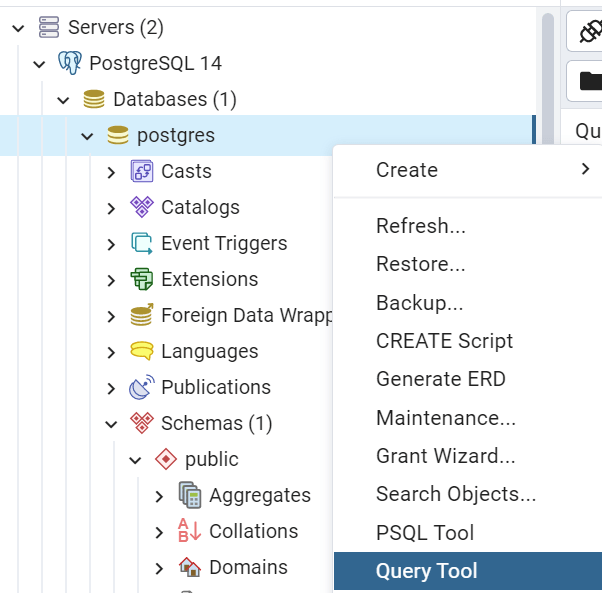Expand the Event Triggers node

coord(111,244)
